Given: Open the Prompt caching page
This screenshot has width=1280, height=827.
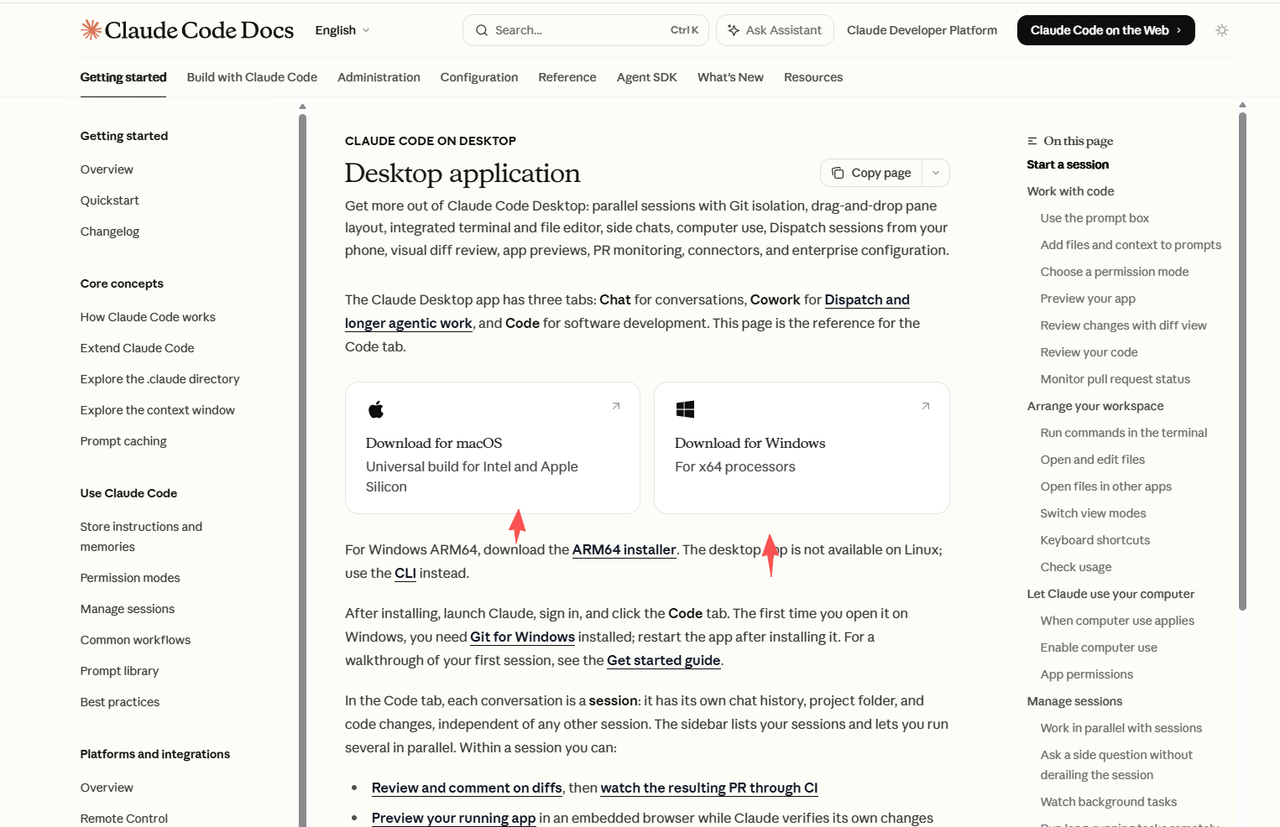Looking at the screenshot, I should pos(123,441).
